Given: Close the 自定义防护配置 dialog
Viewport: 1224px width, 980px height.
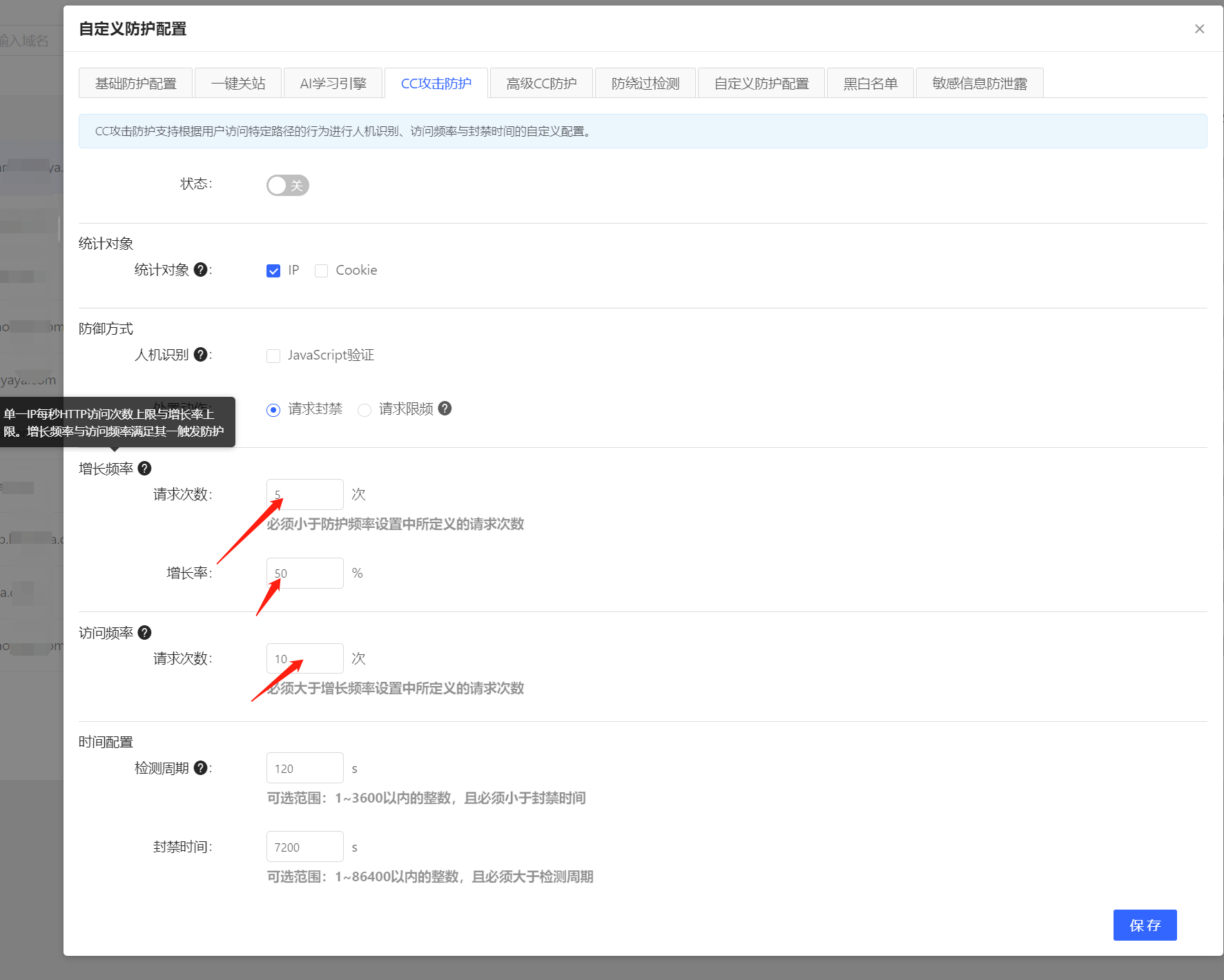Looking at the screenshot, I should 1199,29.
